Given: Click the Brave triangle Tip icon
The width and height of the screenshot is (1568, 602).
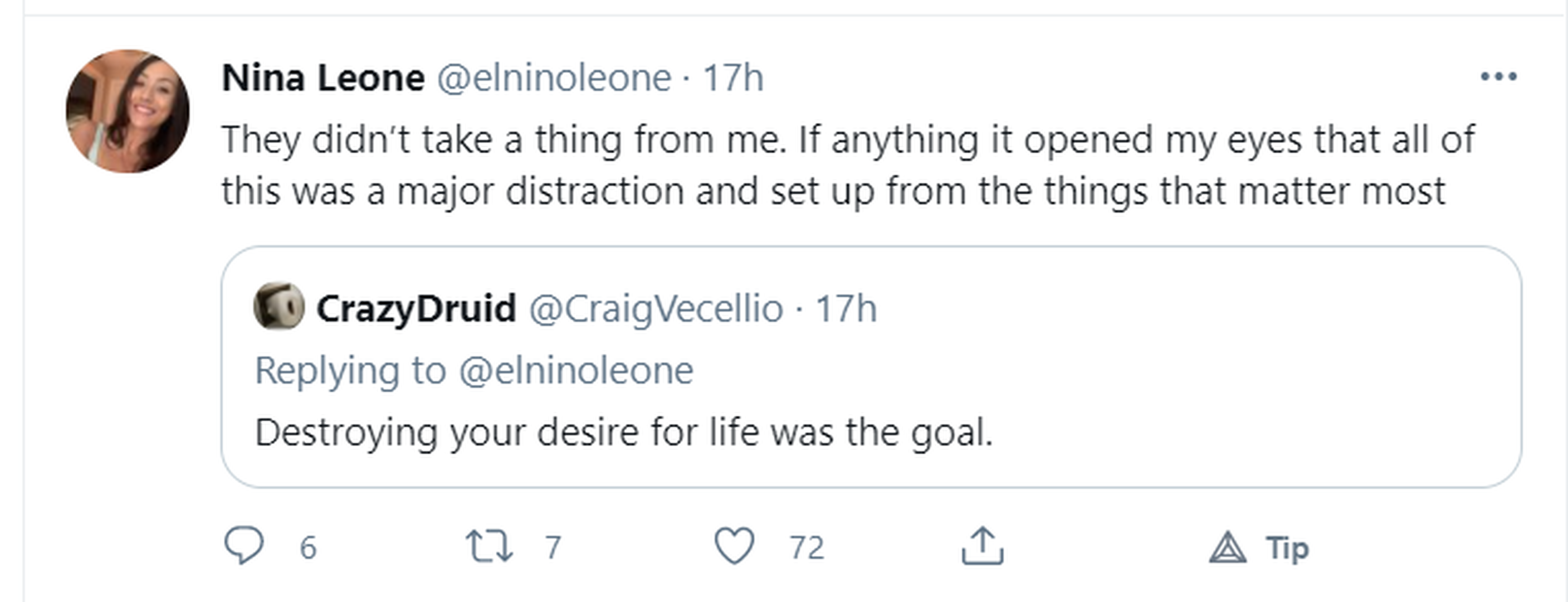Looking at the screenshot, I should 1227,547.
